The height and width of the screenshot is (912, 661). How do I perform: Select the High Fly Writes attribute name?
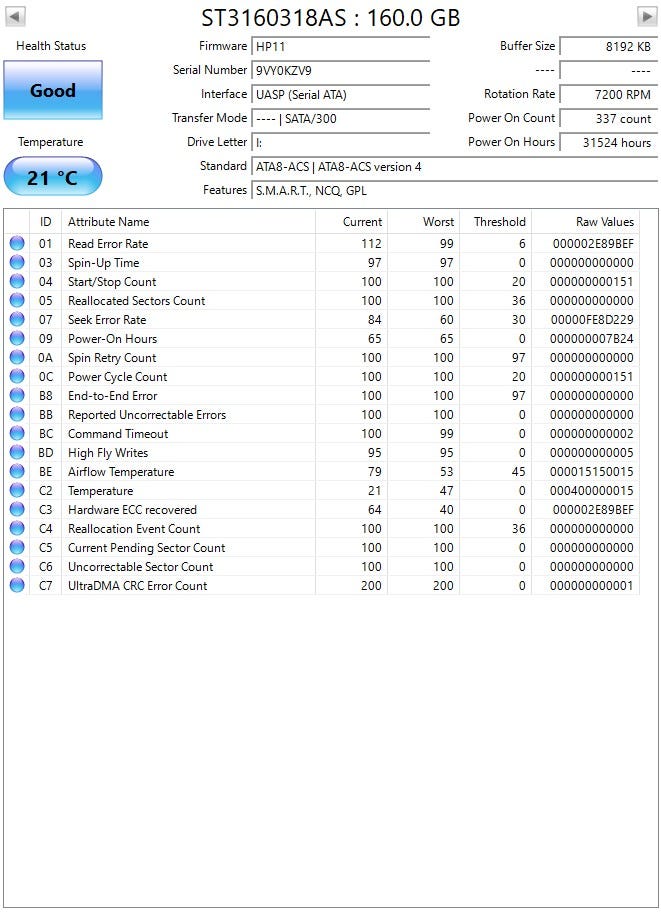[108, 453]
